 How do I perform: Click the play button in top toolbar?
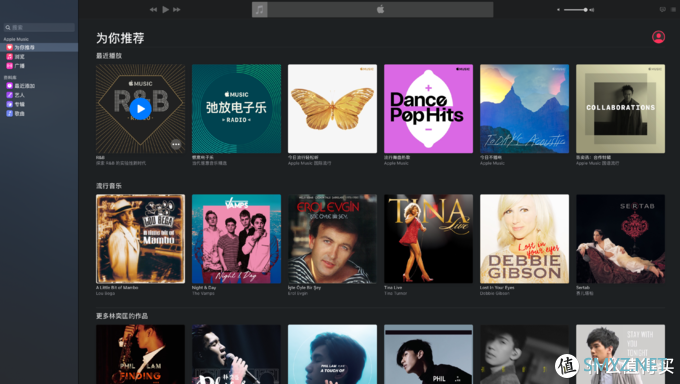165,9
